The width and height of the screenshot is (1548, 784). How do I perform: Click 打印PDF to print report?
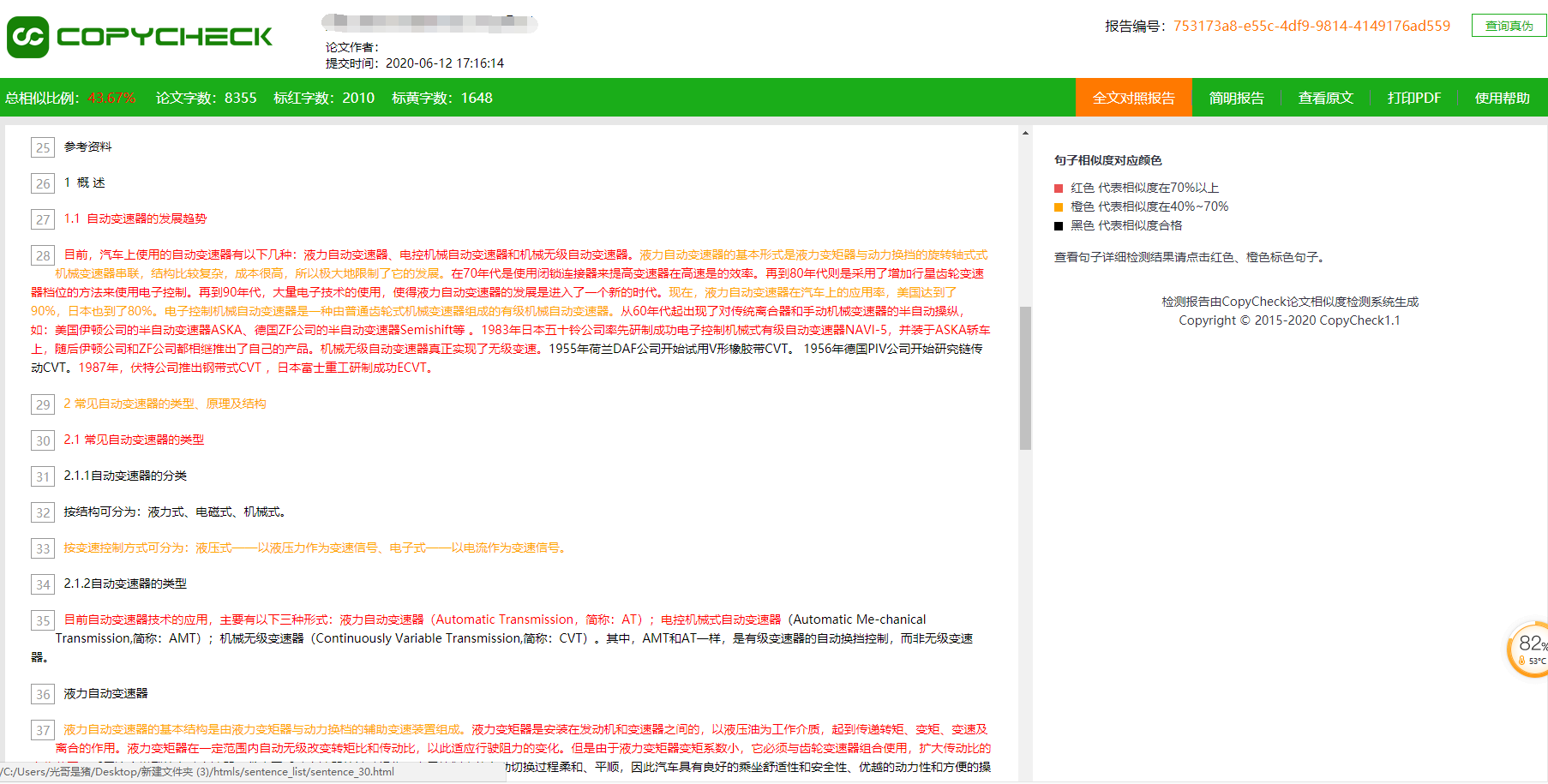[1413, 98]
